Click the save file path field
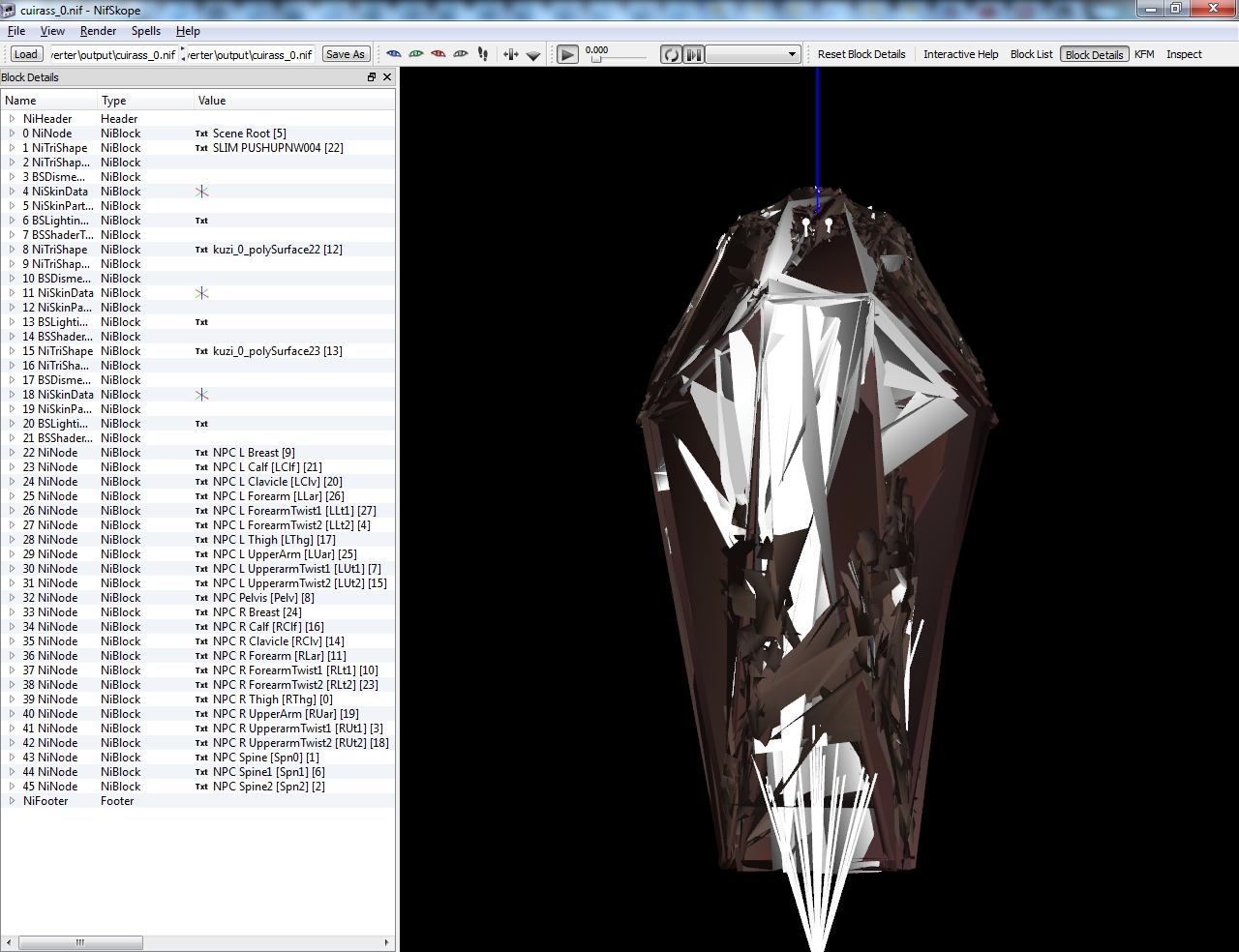The image size is (1239, 952). 251,54
